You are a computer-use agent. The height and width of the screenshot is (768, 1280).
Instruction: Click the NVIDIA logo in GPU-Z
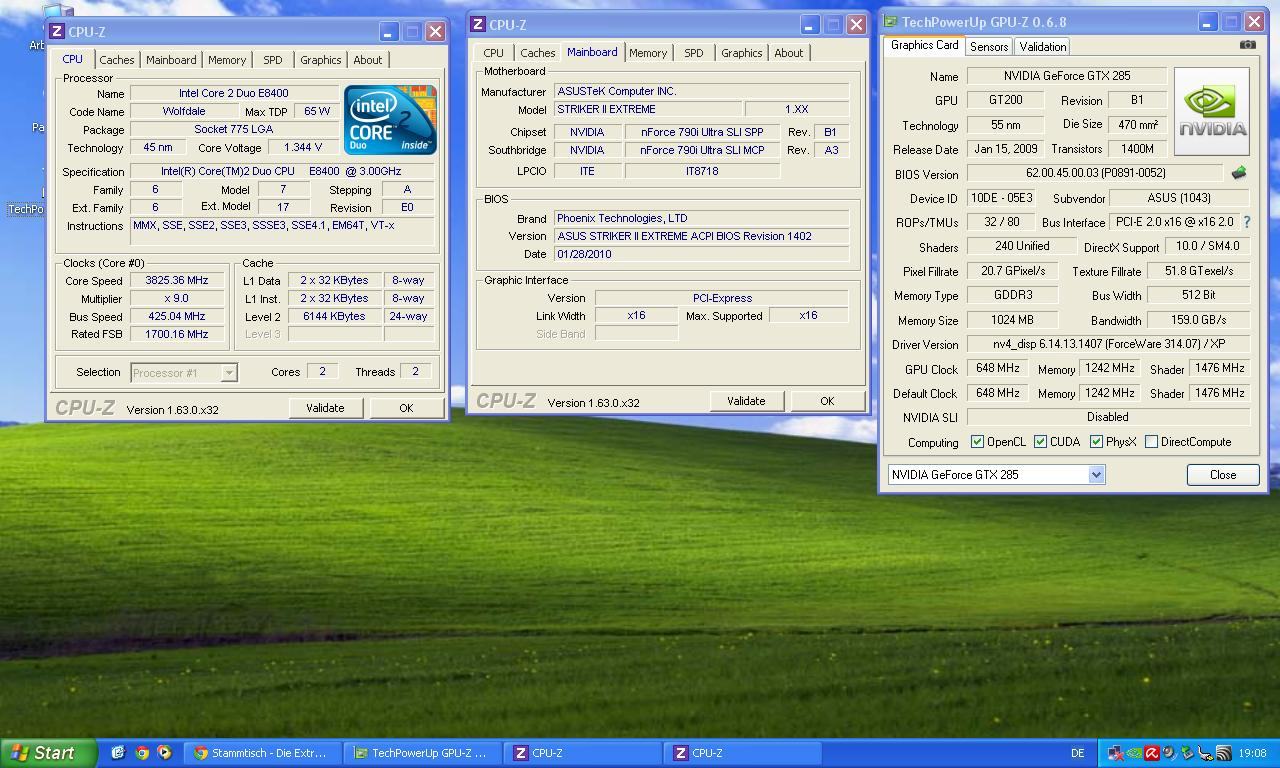pyautogui.click(x=1211, y=111)
